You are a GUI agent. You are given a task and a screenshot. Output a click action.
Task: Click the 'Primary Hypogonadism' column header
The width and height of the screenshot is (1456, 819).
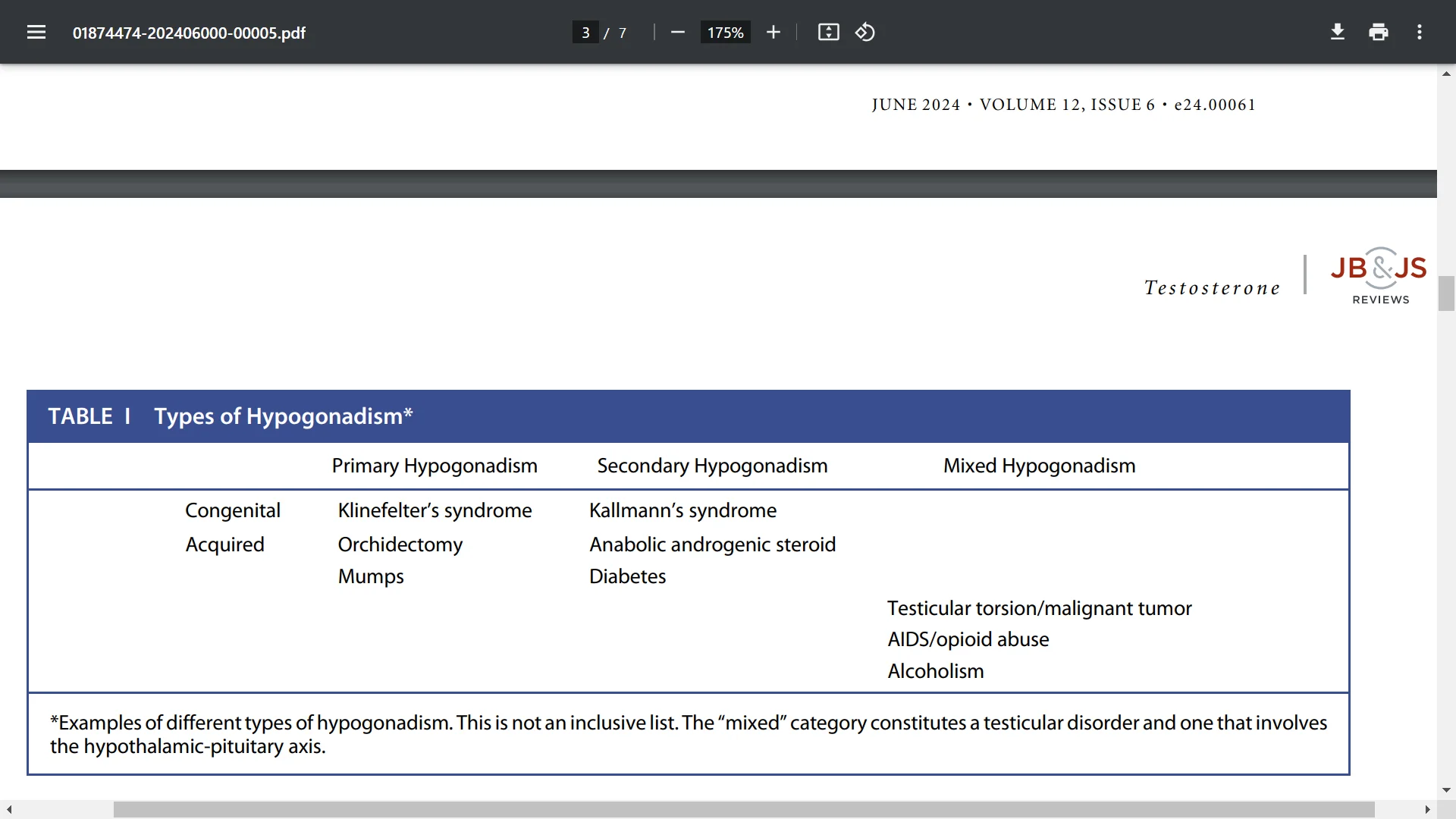point(435,466)
